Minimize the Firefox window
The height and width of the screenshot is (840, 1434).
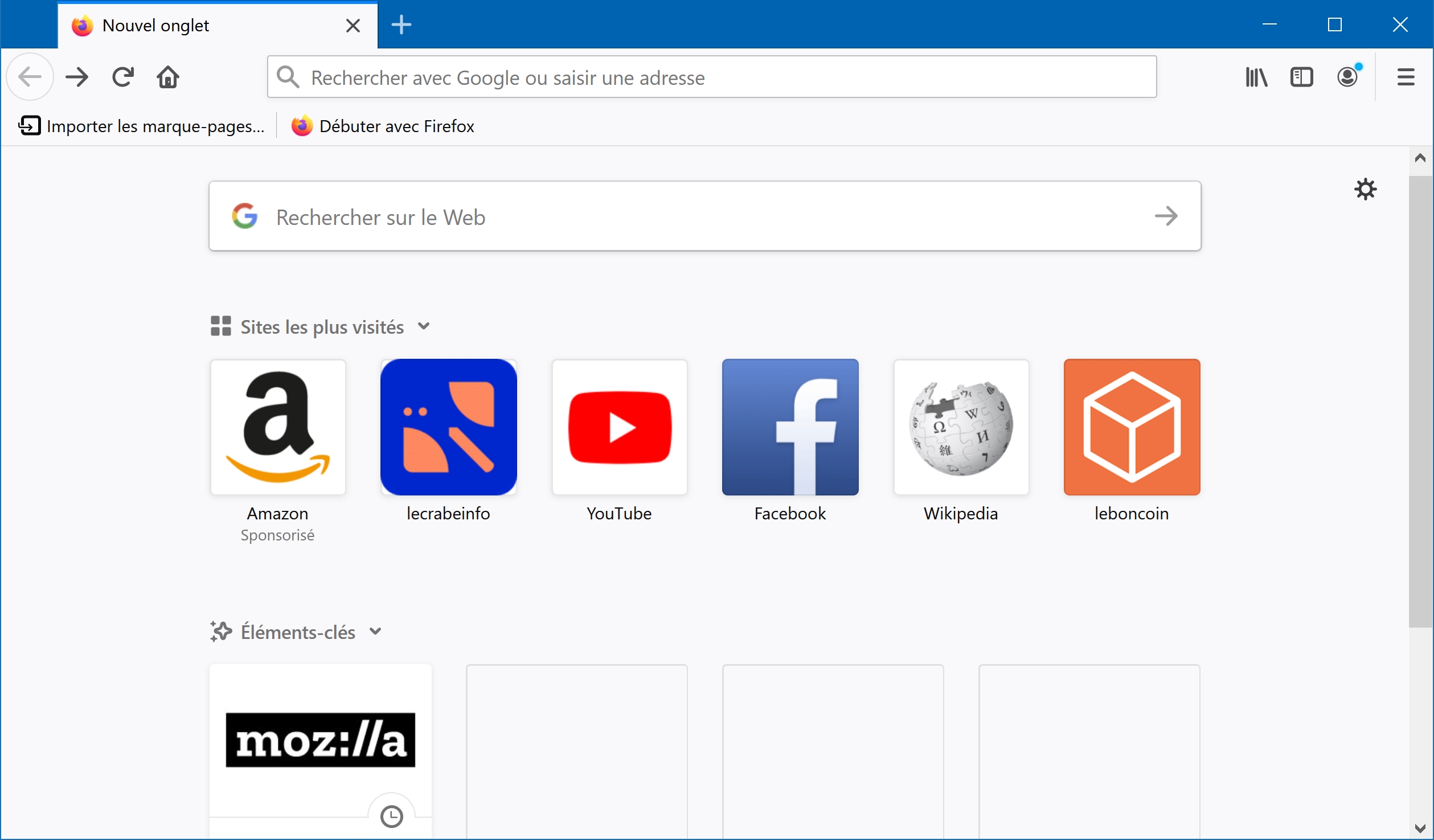(x=1269, y=24)
